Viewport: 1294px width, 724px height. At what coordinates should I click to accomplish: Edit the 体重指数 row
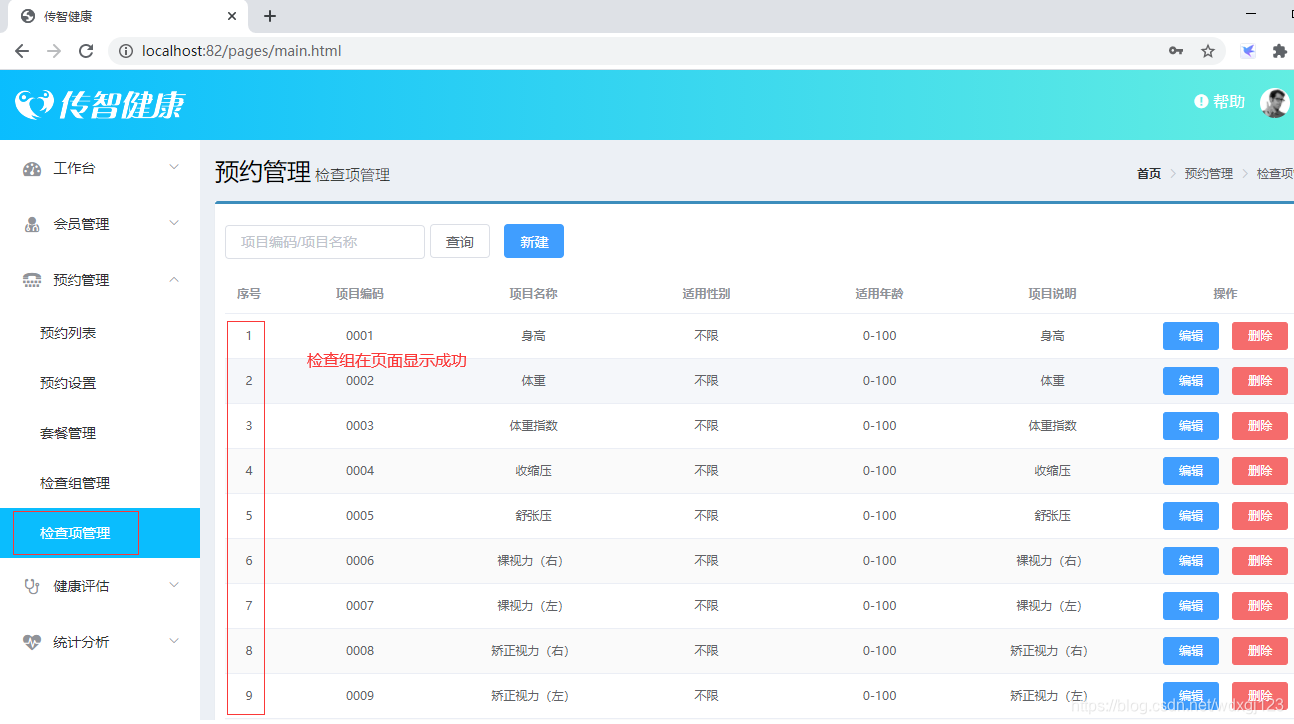tap(1191, 426)
